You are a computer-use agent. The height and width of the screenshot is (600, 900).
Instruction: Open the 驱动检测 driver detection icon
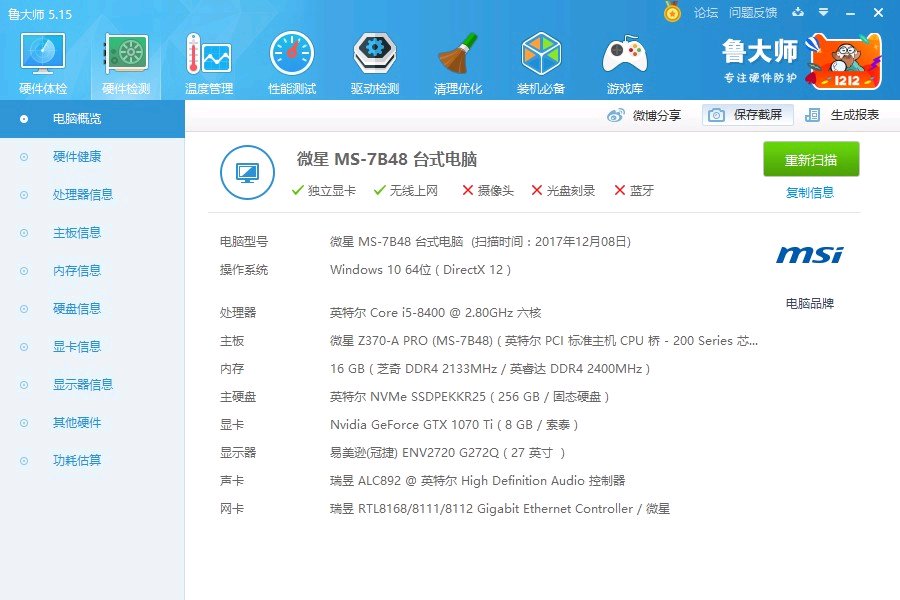375,63
